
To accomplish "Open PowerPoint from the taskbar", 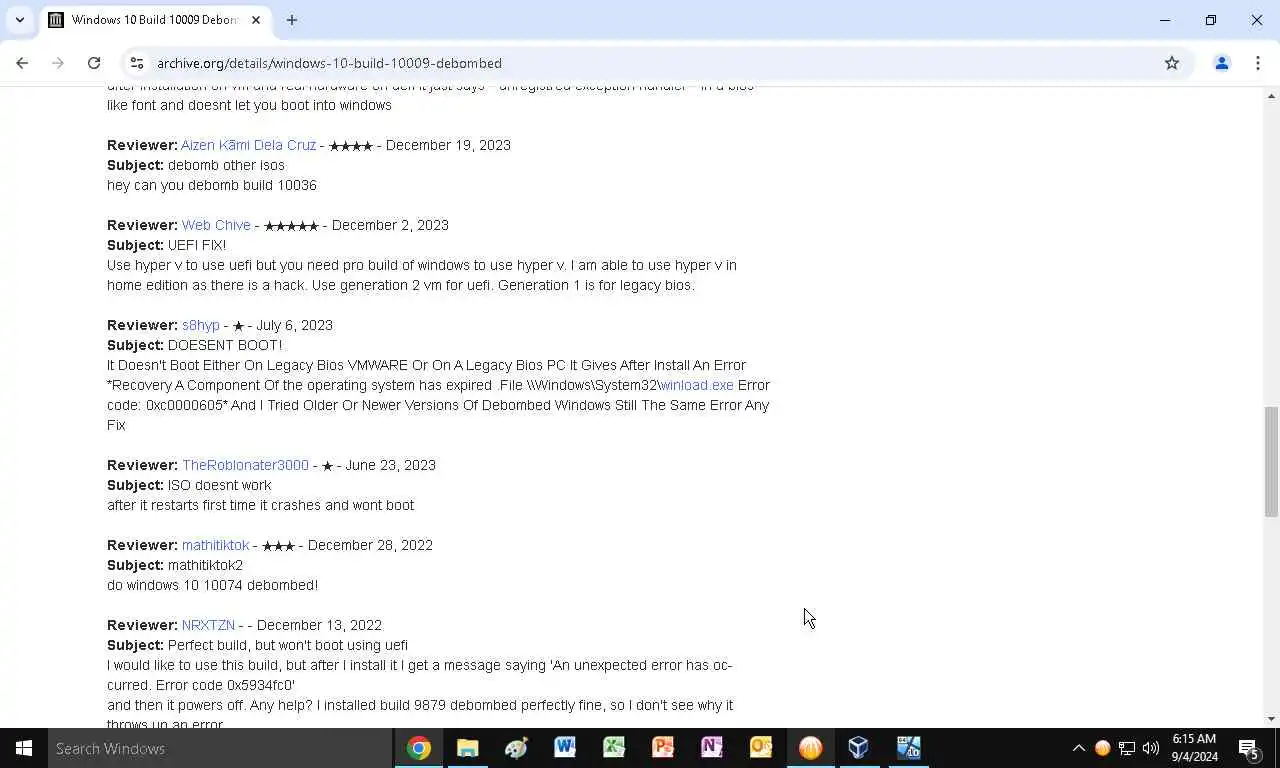I will click(x=663, y=748).
